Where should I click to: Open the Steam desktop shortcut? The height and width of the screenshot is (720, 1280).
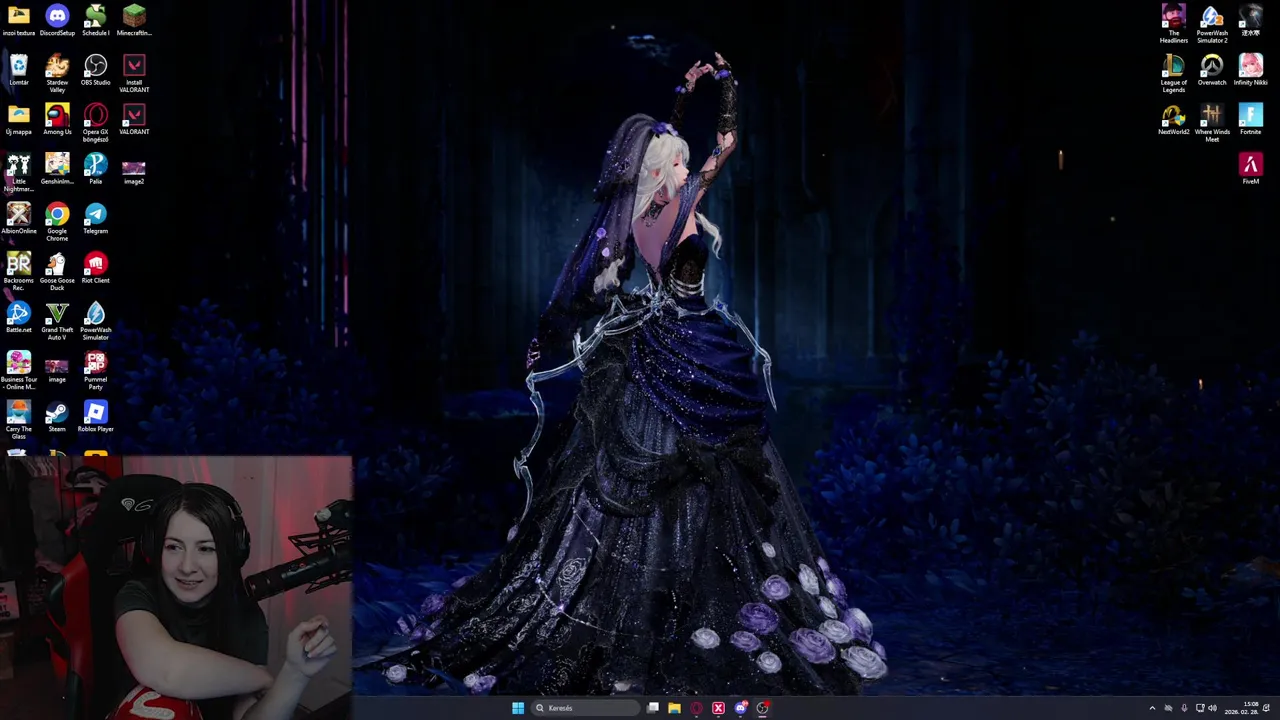57,416
